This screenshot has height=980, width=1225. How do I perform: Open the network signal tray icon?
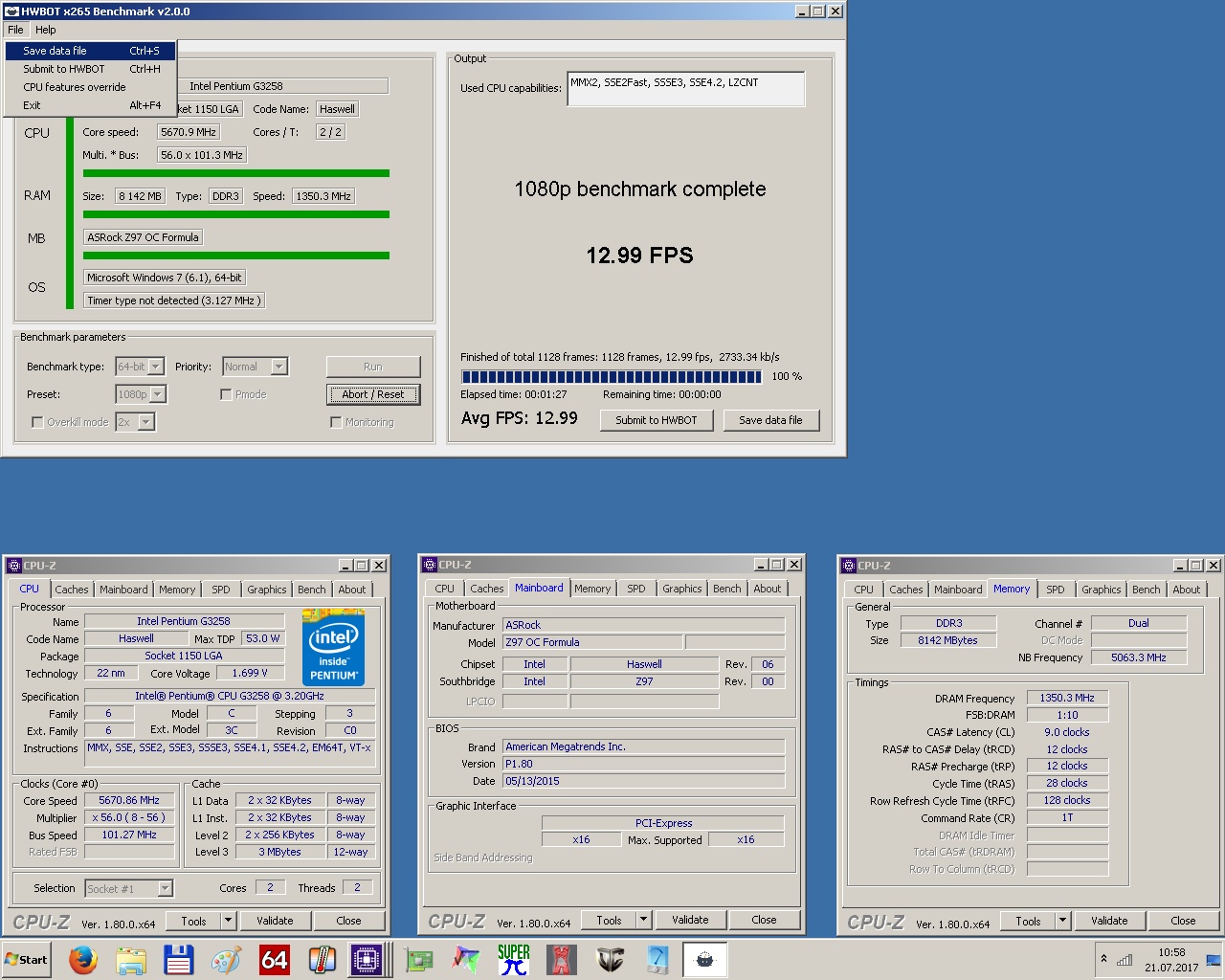point(1125,960)
